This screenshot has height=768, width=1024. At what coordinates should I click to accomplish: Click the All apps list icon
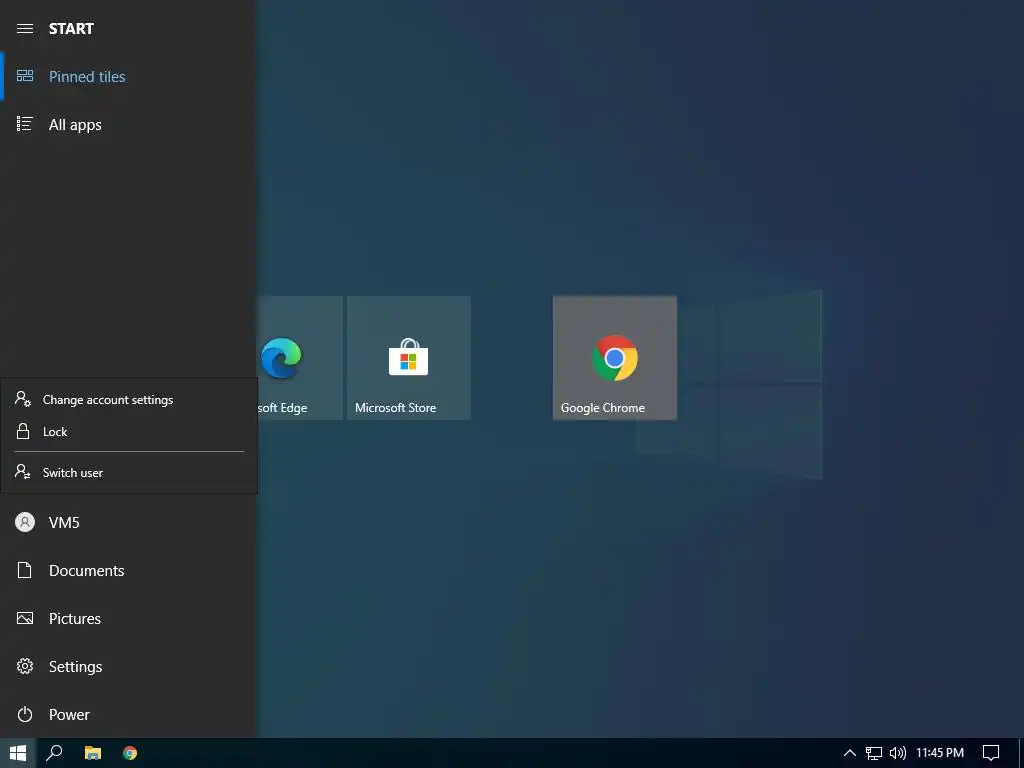tap(25, 123)
